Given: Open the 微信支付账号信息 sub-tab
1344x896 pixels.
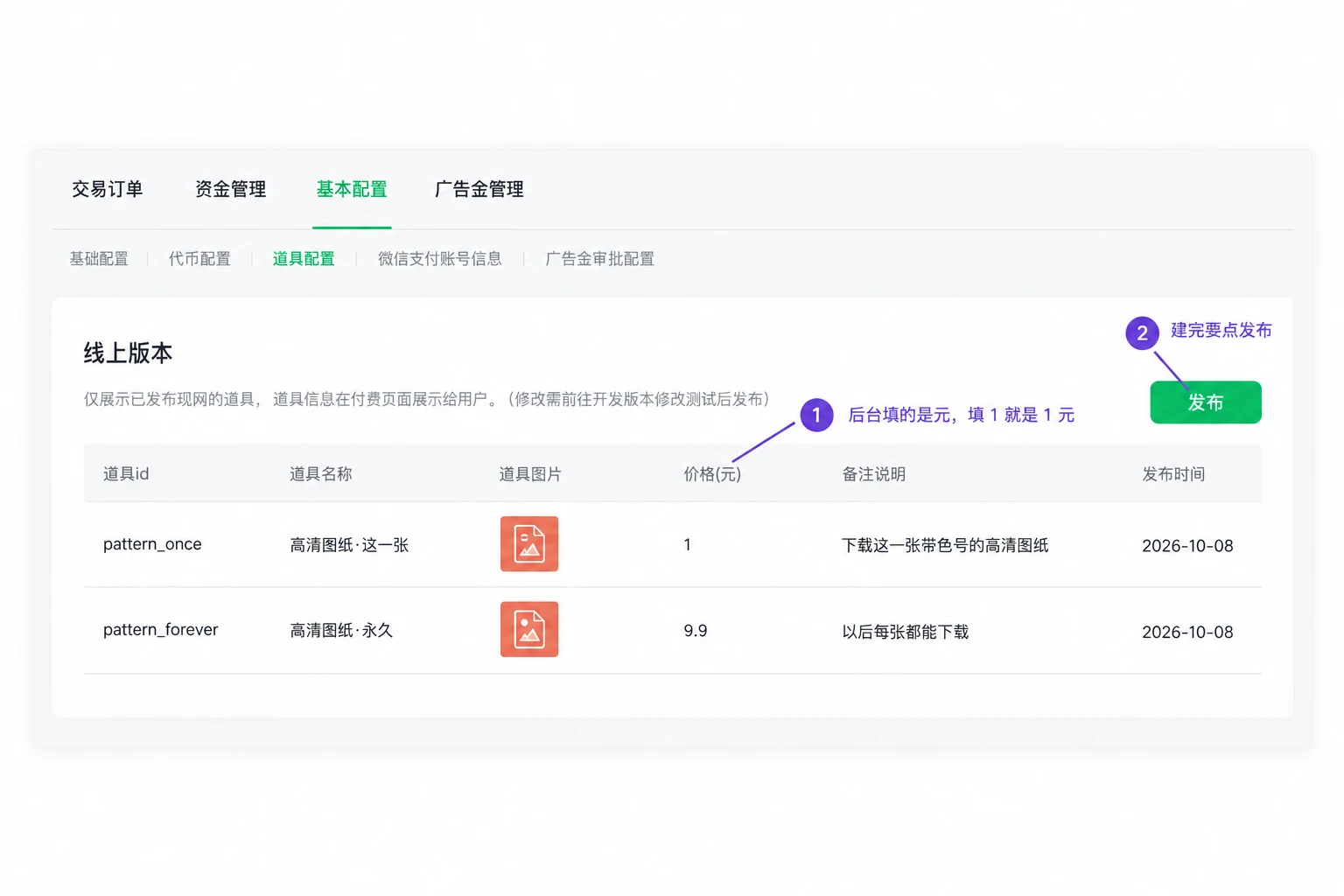Looking at the screenshot, I should [440, 259].
